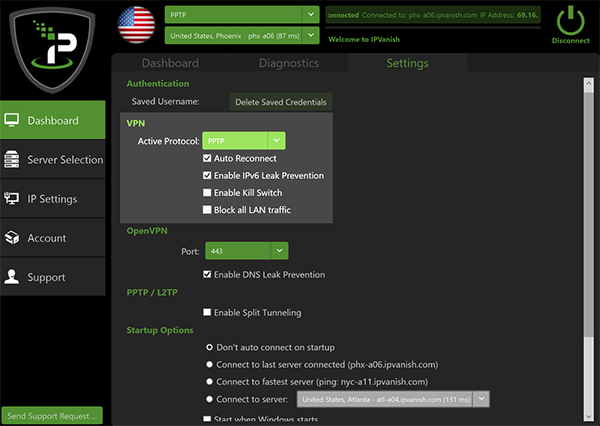The width and height of the screenshot is (600, 426).
Task: Click Send Support Request button
Action: 52,415
